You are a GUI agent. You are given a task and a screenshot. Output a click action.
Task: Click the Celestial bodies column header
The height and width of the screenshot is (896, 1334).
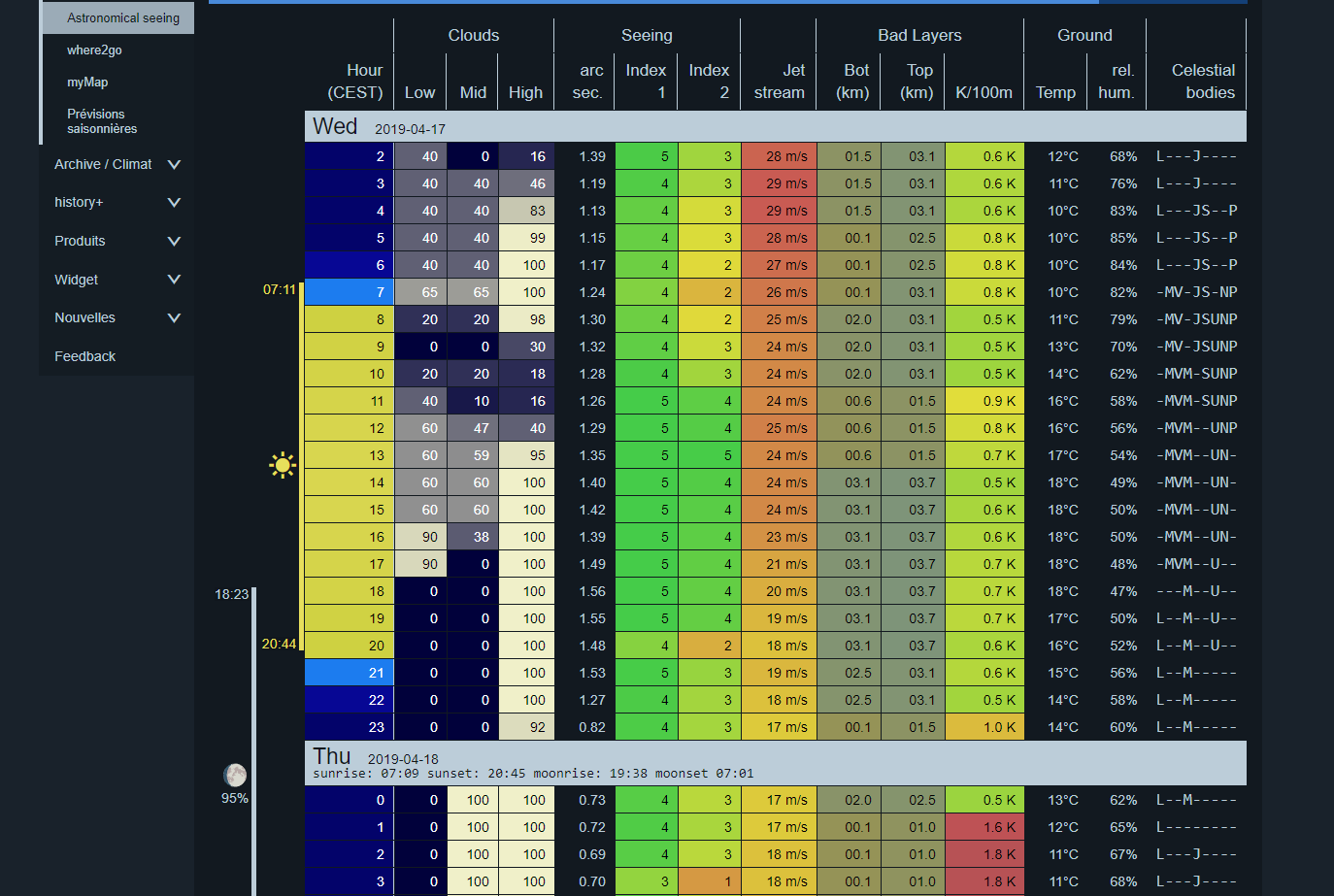click(x=1203, y=82)
